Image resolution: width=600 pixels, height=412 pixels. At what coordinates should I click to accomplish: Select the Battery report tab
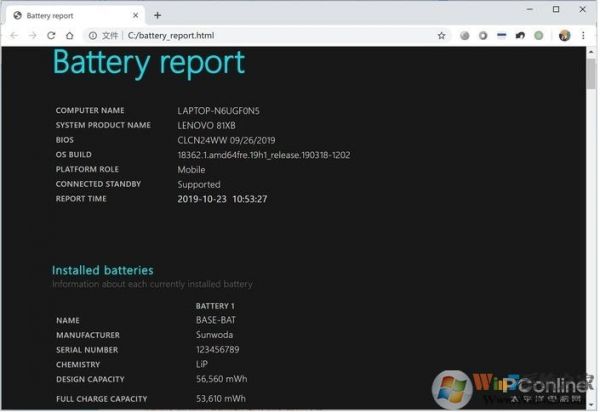click(76, 16)
